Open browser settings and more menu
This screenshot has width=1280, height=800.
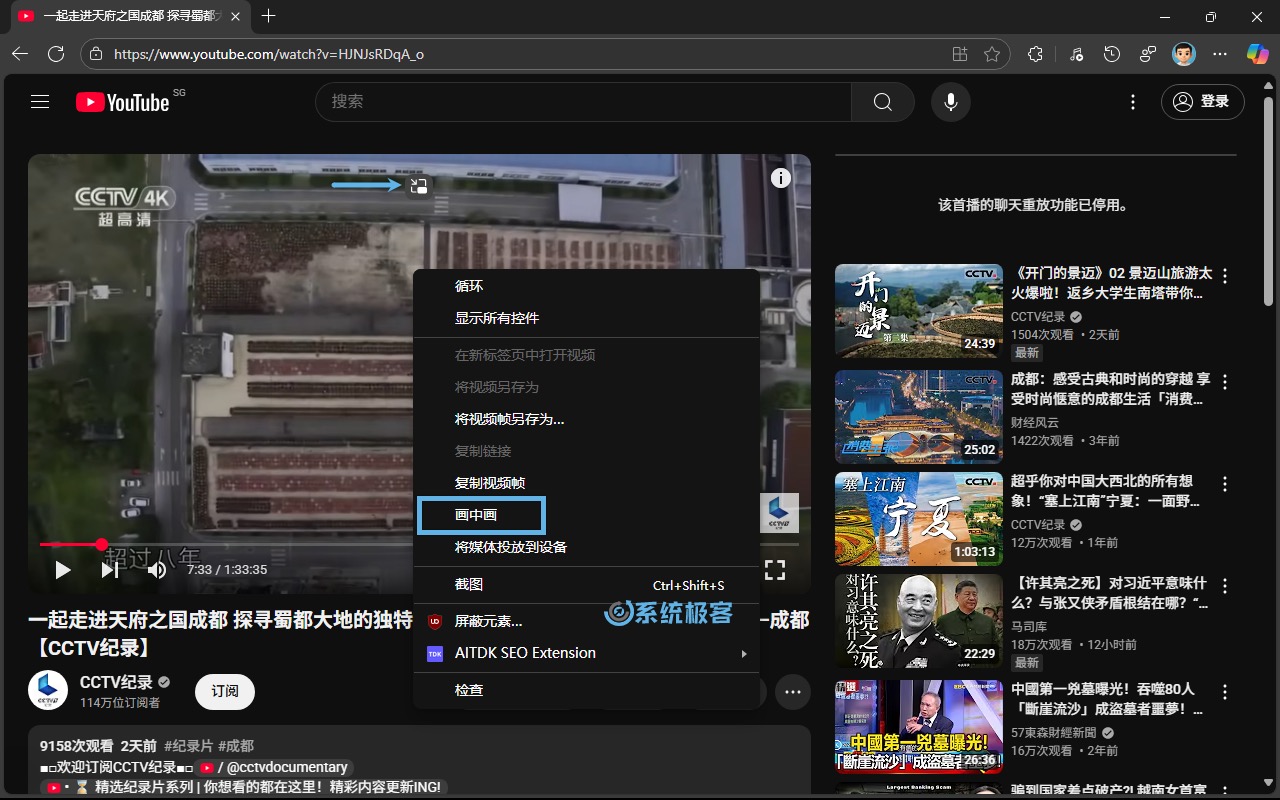click(1220, 54)
